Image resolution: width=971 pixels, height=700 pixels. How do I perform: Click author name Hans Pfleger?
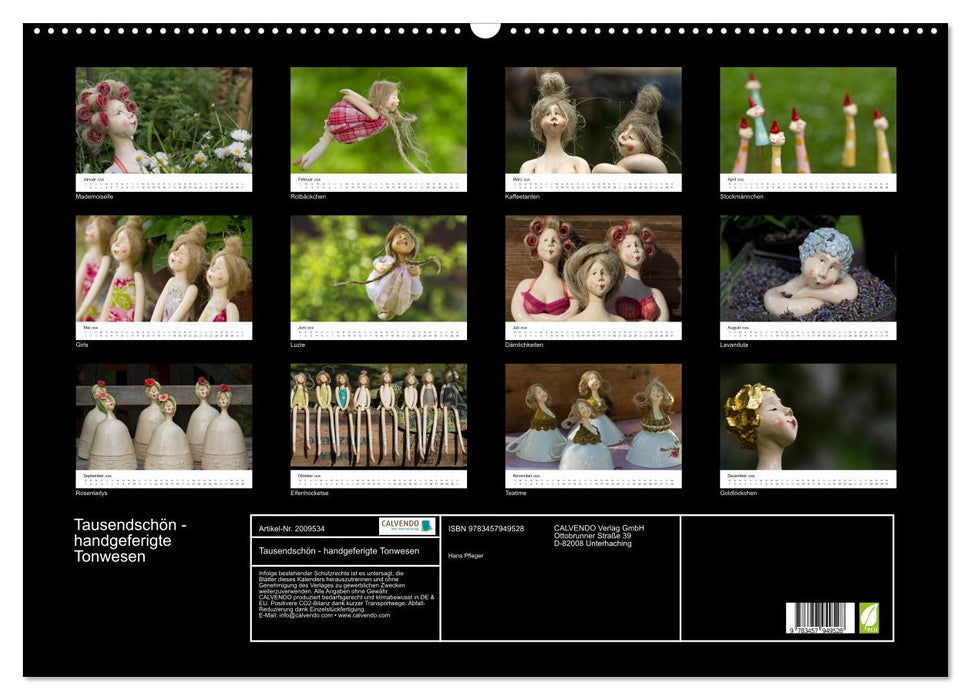click(465, 555)
